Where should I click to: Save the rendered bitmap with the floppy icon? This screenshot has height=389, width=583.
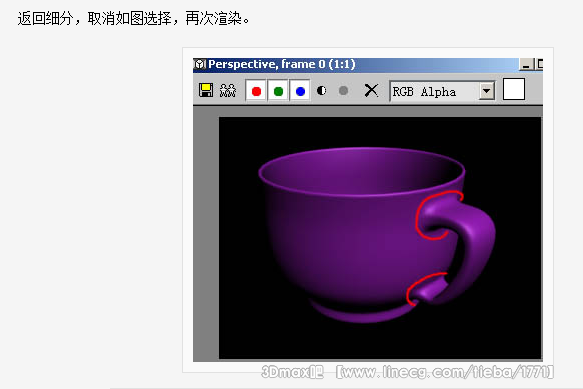(206, 90)
